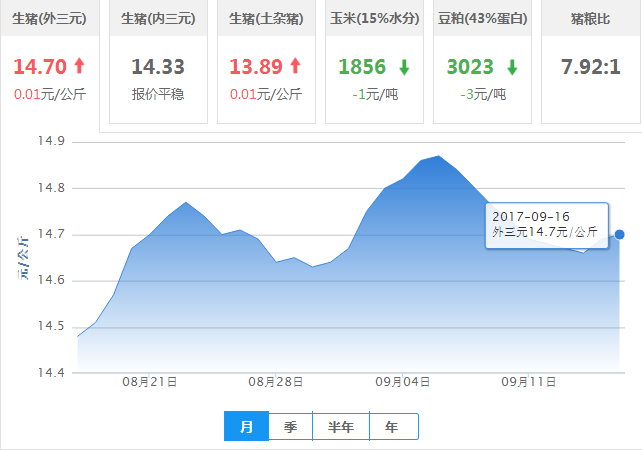
Task: Click the 7.92:1 ratio value
Action: 590,67
